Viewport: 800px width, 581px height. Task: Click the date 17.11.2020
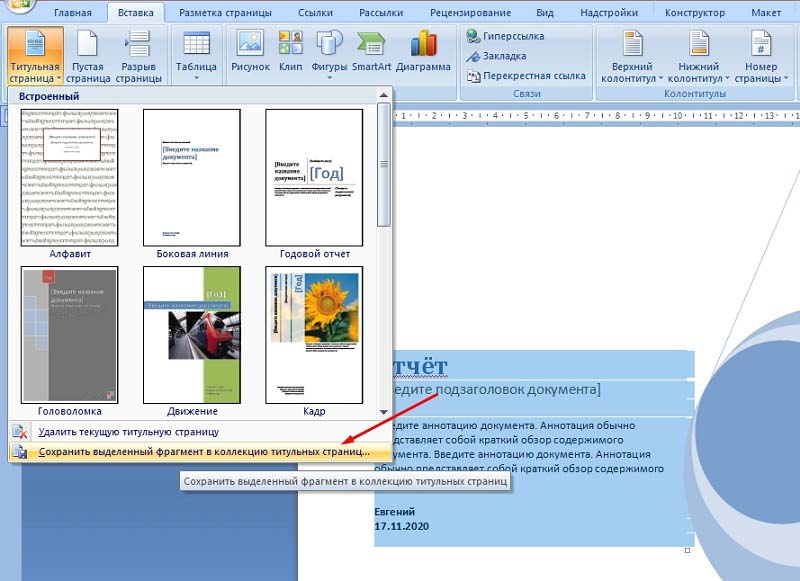(402, 526)
